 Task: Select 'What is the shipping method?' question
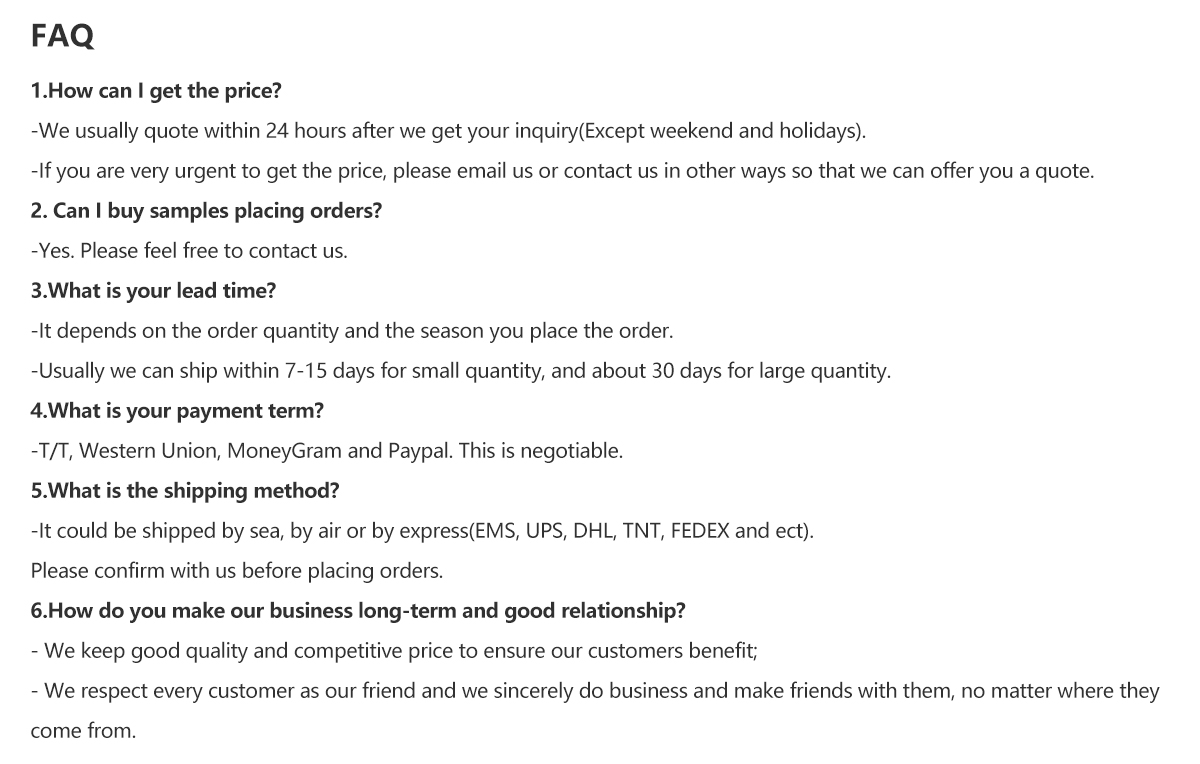pyautogui.click(x=185, y=491)
